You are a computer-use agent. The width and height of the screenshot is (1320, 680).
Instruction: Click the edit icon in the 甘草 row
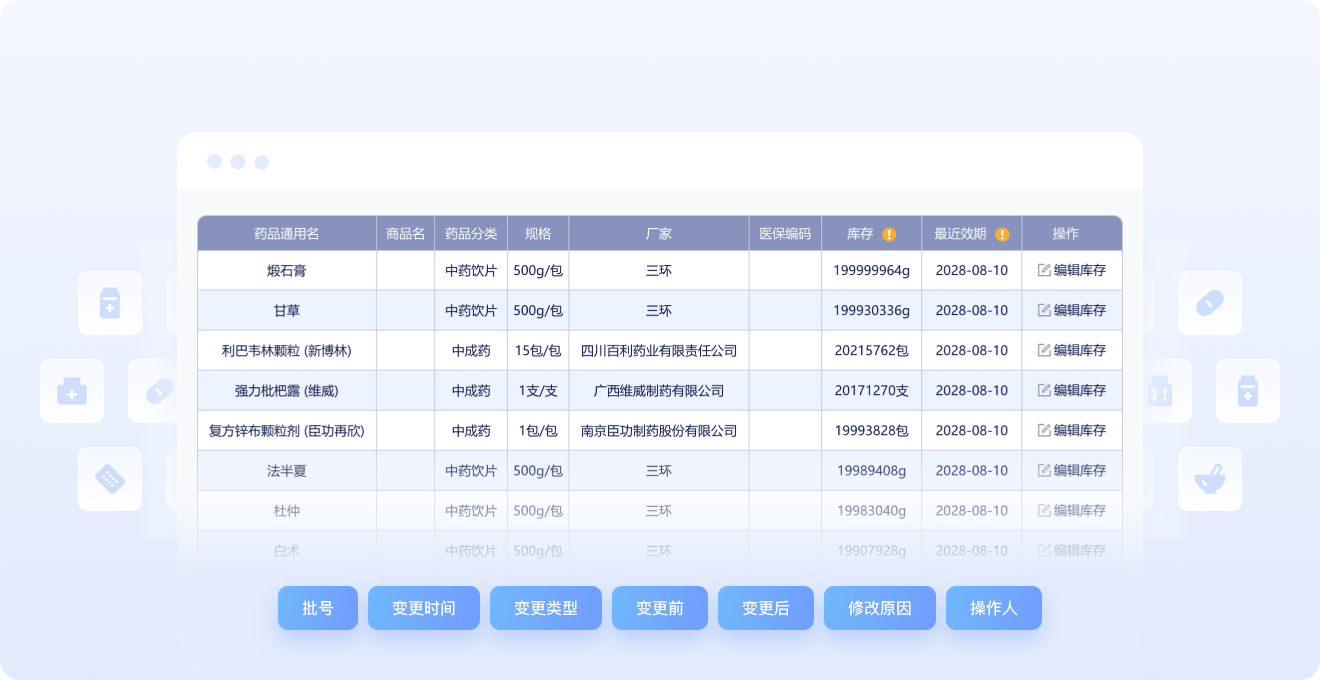[1044, 310]
